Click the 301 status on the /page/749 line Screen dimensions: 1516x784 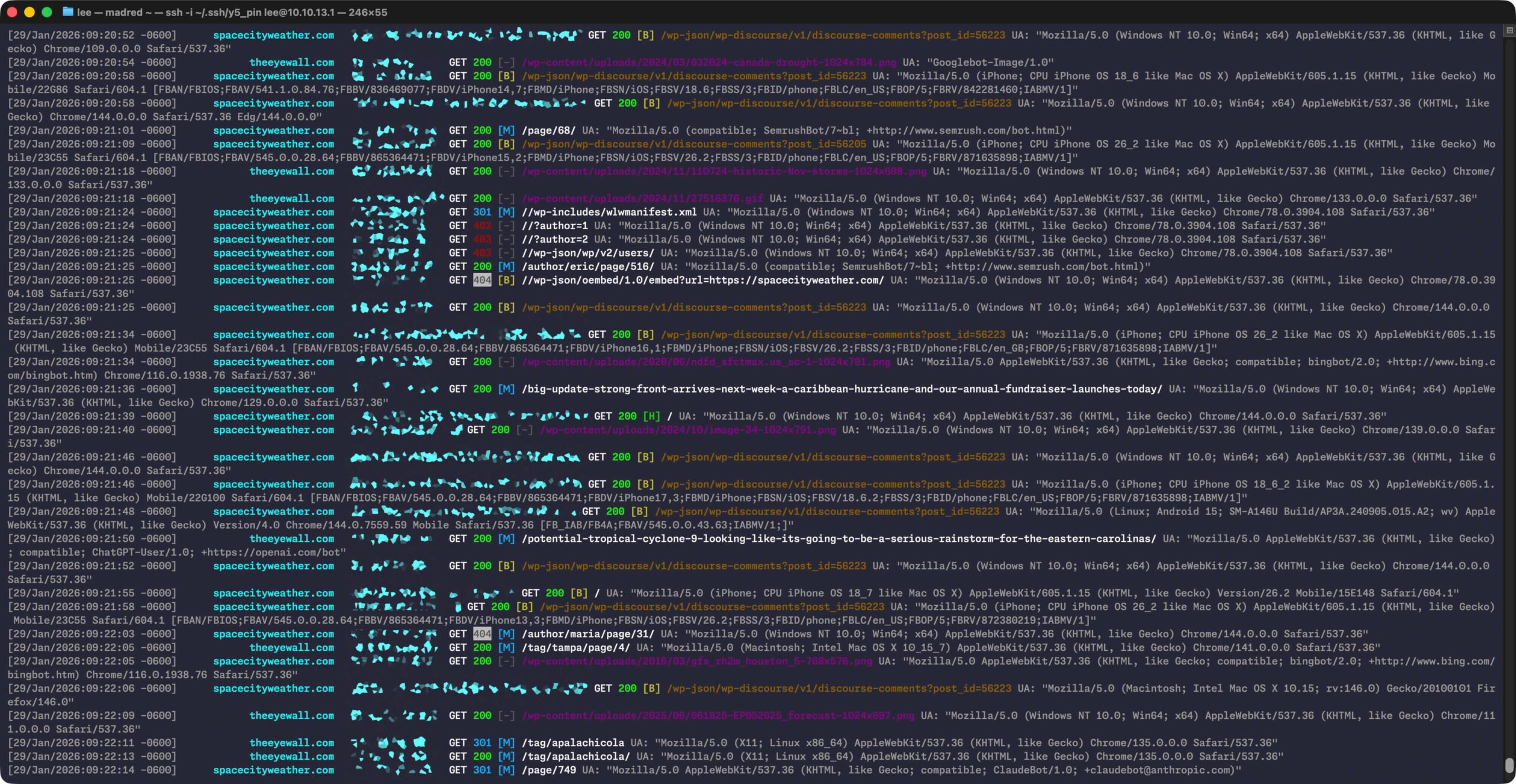(x=482, y=770)
